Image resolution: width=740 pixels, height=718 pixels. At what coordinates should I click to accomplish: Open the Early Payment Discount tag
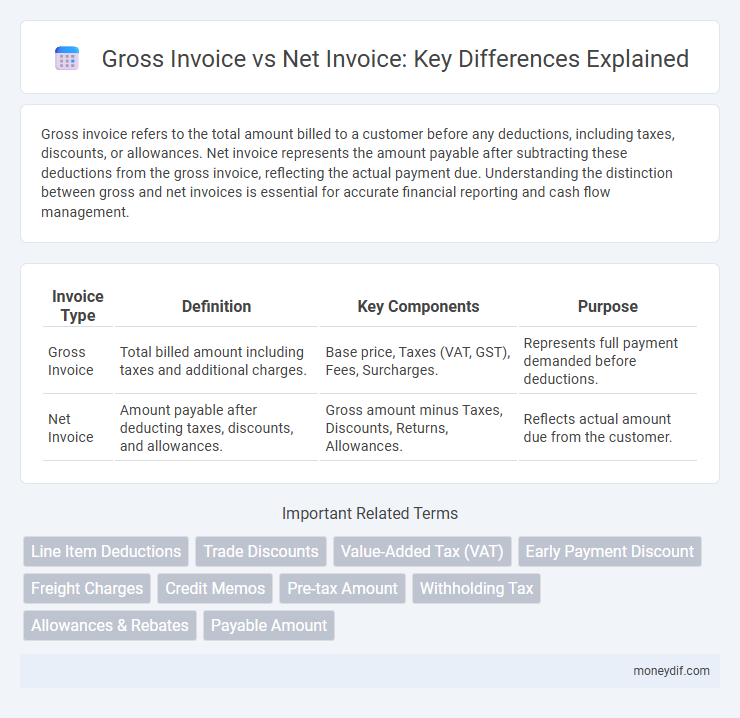point(610,551)
